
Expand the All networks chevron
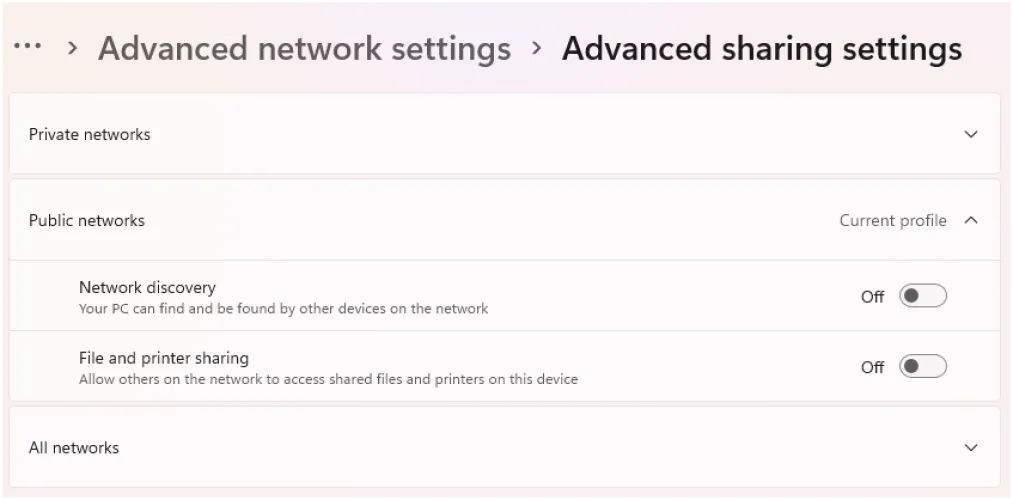point(970,448)
